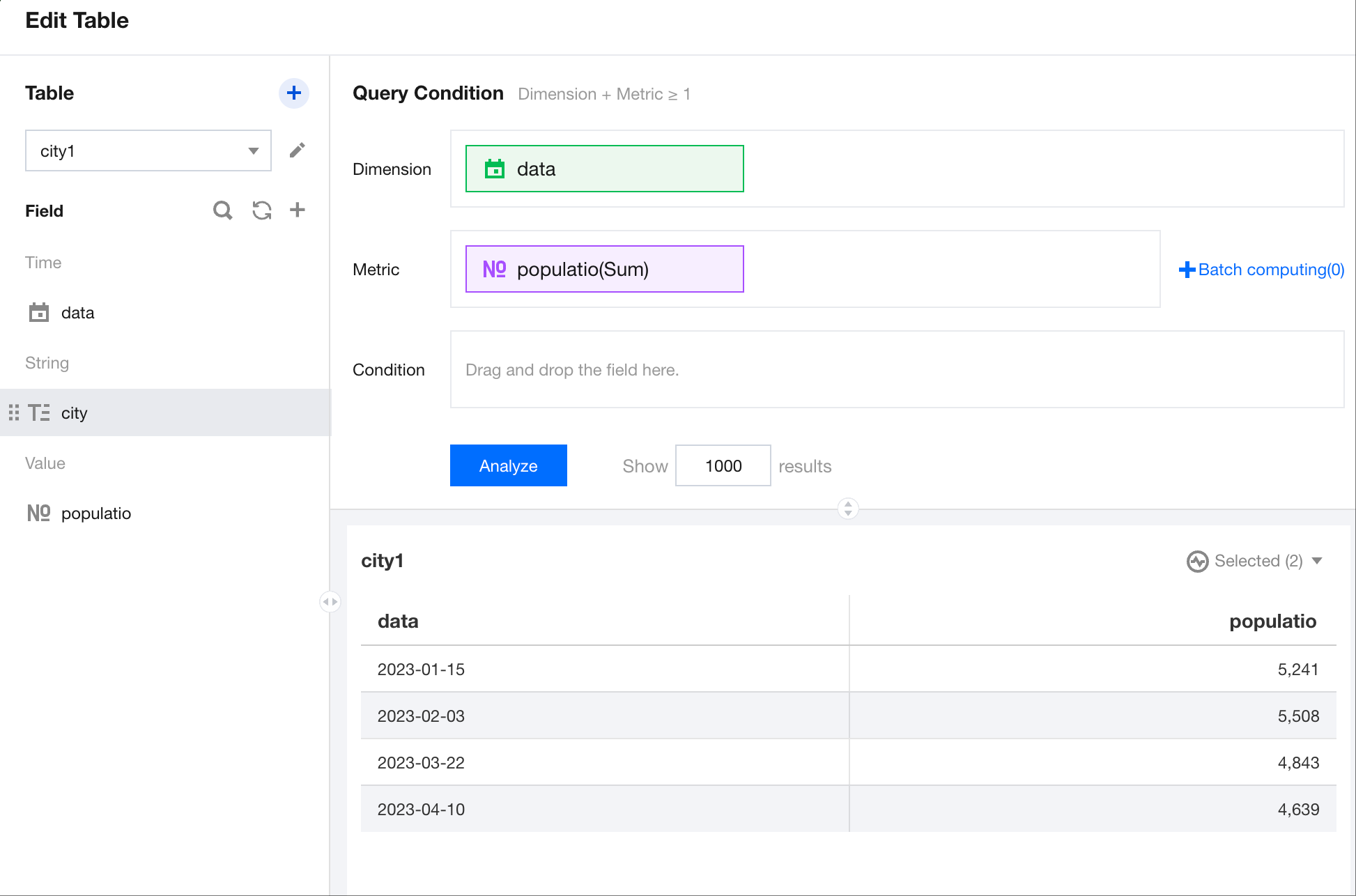The width and height of the screenshot is (1356, 896).
Task: Select the populatio(Sum) metric chip
Action: (604, 269)
